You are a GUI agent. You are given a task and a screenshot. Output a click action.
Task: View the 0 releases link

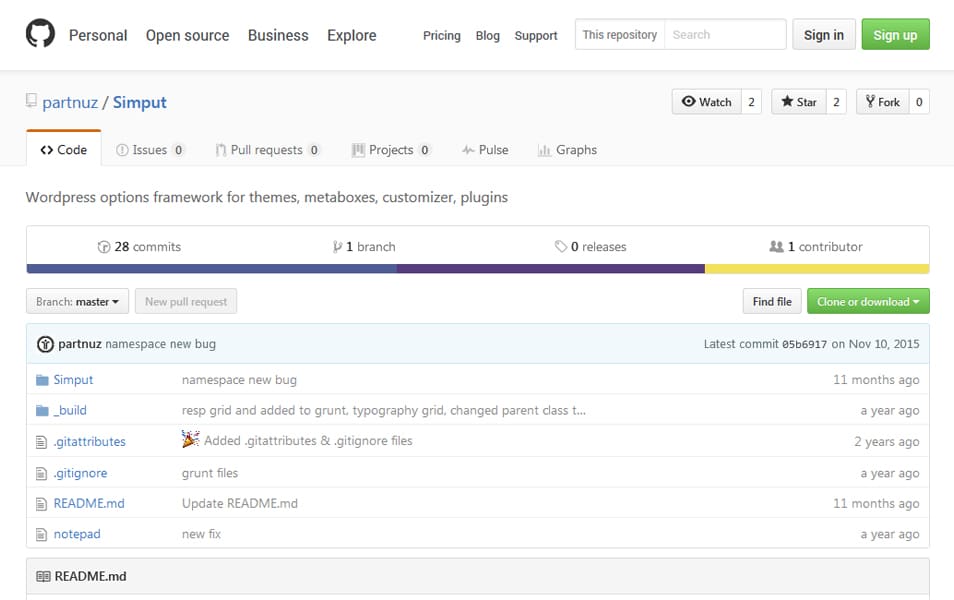(x=591, y=246)
